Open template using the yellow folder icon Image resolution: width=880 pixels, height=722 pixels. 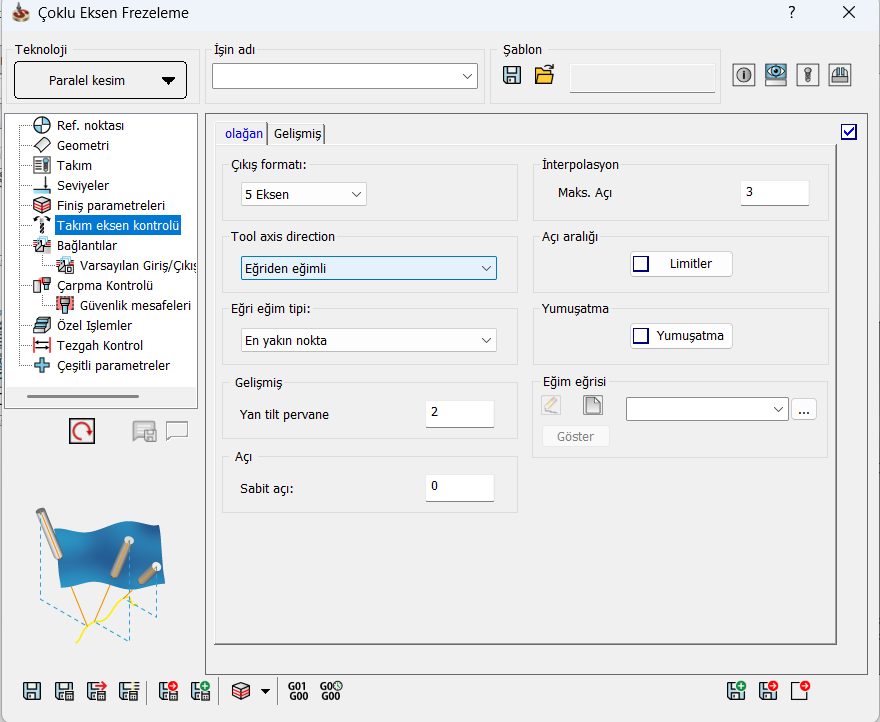tap(544, 76)
